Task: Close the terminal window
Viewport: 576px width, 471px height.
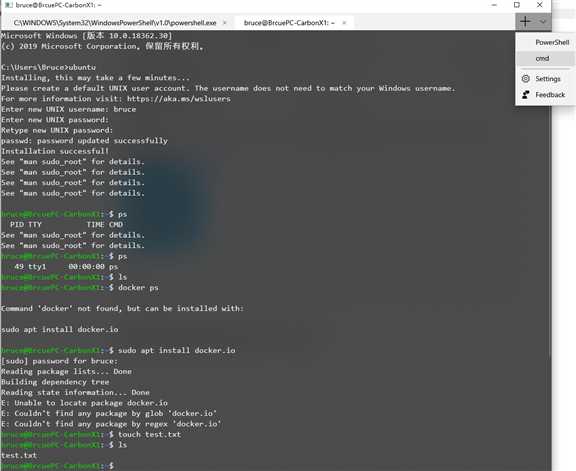Action: [x=539, y=5]
